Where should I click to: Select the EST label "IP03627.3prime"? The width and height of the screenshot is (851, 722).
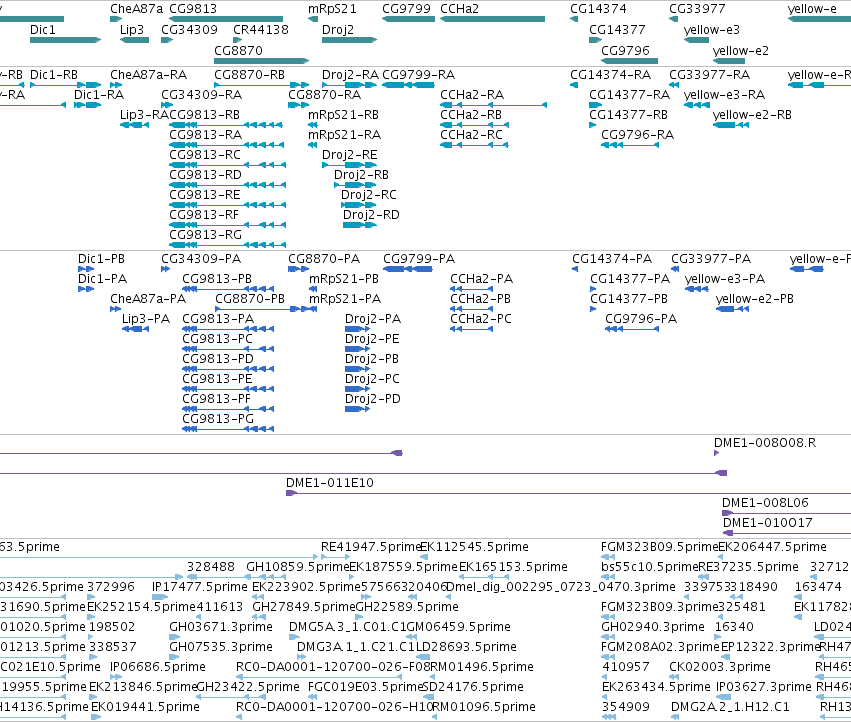(764, 687)
